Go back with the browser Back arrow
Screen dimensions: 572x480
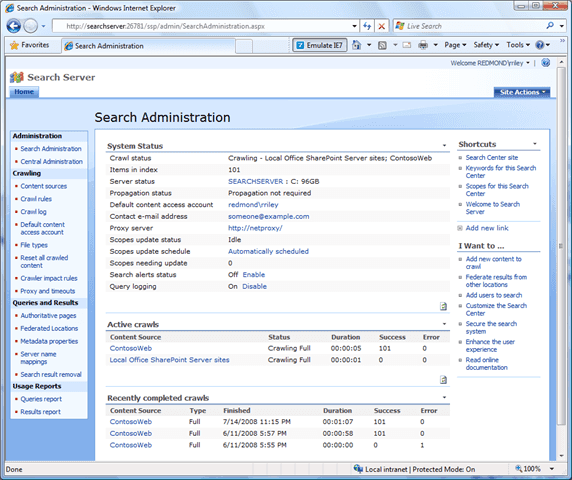pyautogui.click(x=14, y=26)
